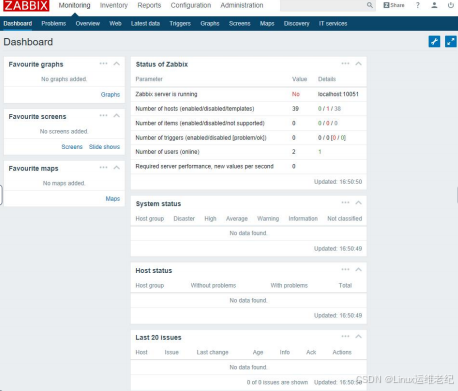The height and width of the screenshot is (391, 458).
Task: Click the left sidebar edge handle
Action: [1, 195]
